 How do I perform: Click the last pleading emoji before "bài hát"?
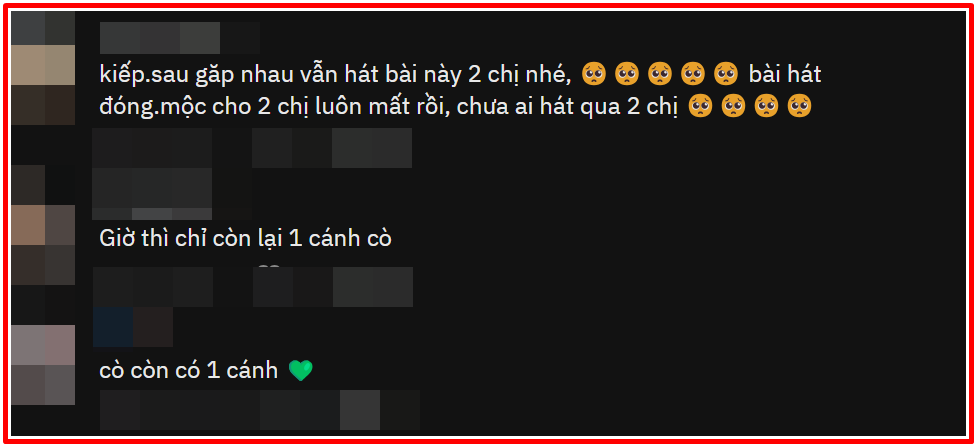click(725, 75)
